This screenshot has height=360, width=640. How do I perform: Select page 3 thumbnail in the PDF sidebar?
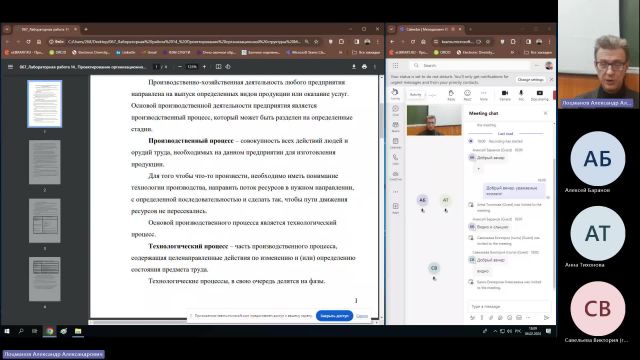44,221
